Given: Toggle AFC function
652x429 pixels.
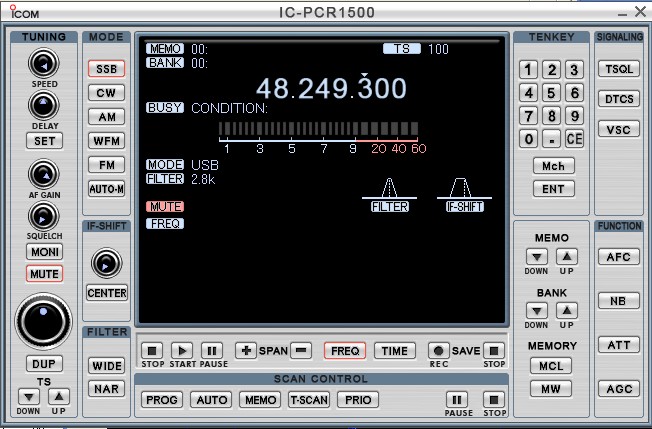Looking at the screenshot, I should [x=619, y=256].
